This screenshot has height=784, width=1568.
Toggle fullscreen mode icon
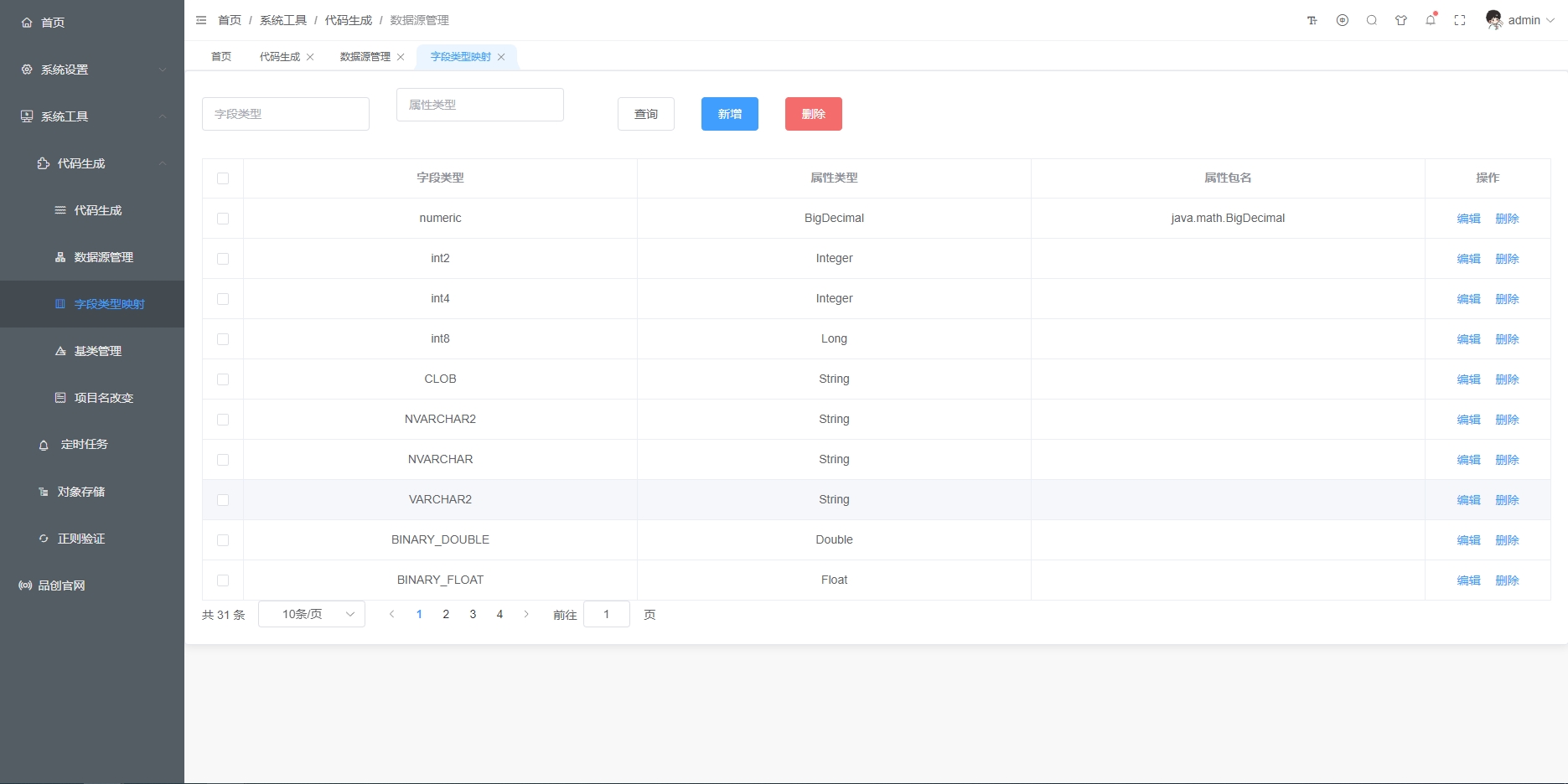[1460, 21]
